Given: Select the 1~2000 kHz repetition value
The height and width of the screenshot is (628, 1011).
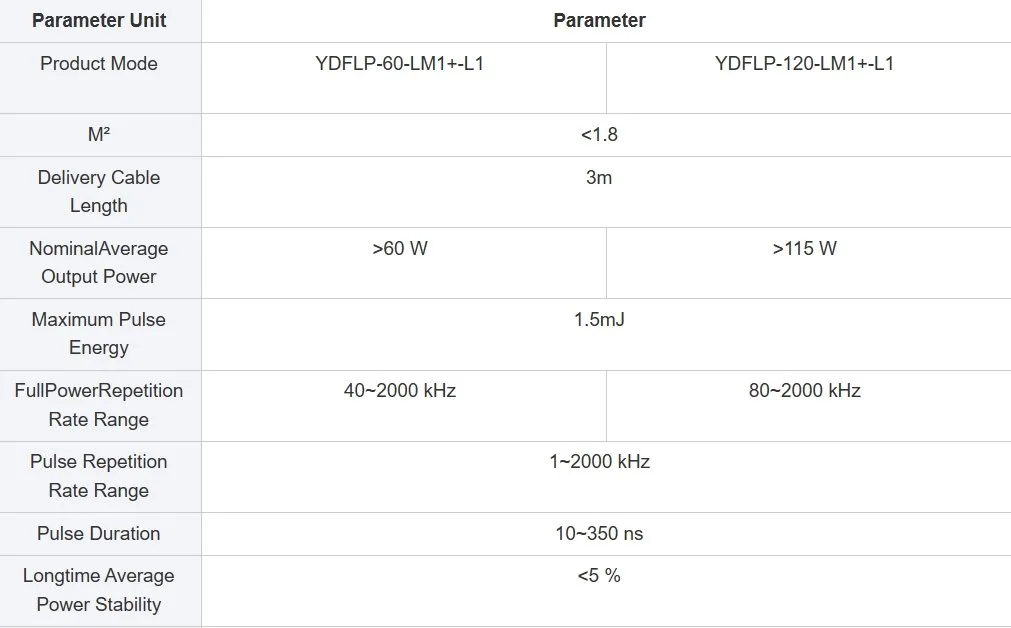Looking at the screenshot, I should [599, 462].
